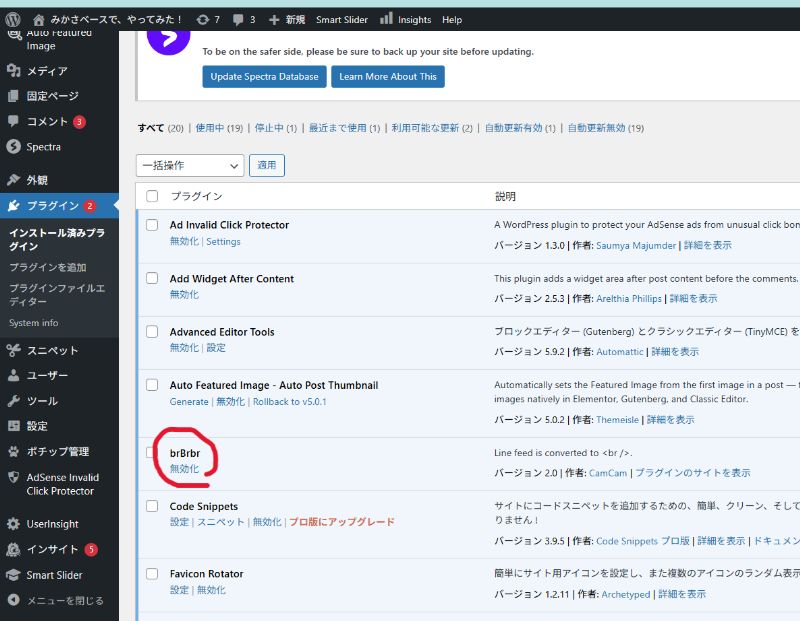The height and width of the screenshot is (621, 800).
Task: Open the bulk actions 一括操作 dropdown
Action: (189, 165)
